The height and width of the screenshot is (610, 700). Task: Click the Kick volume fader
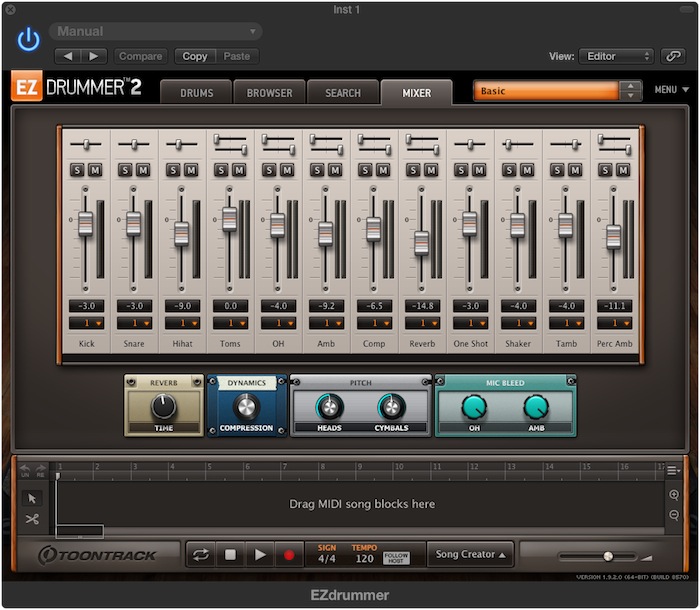[x=85, y=224]
